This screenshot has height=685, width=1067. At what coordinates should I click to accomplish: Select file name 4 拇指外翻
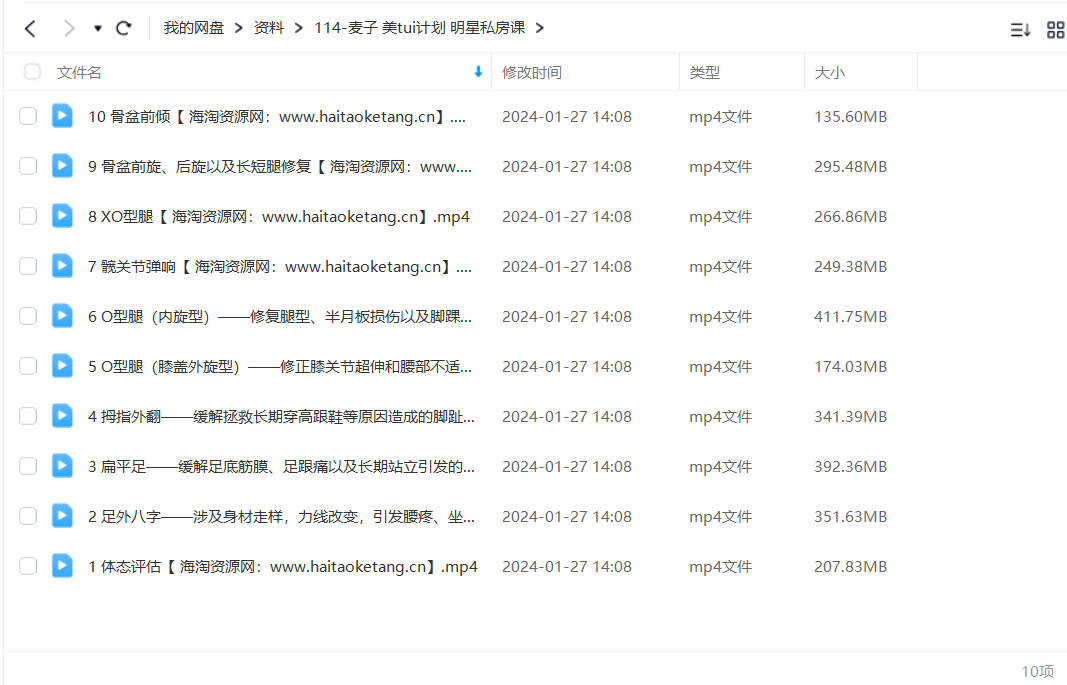(x=281, y=416)
